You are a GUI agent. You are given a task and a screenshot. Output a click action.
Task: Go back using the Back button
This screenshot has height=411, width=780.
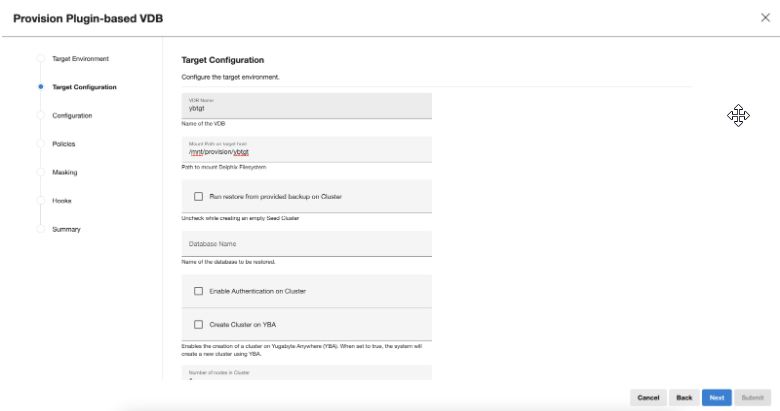click(x=684, y=398)
